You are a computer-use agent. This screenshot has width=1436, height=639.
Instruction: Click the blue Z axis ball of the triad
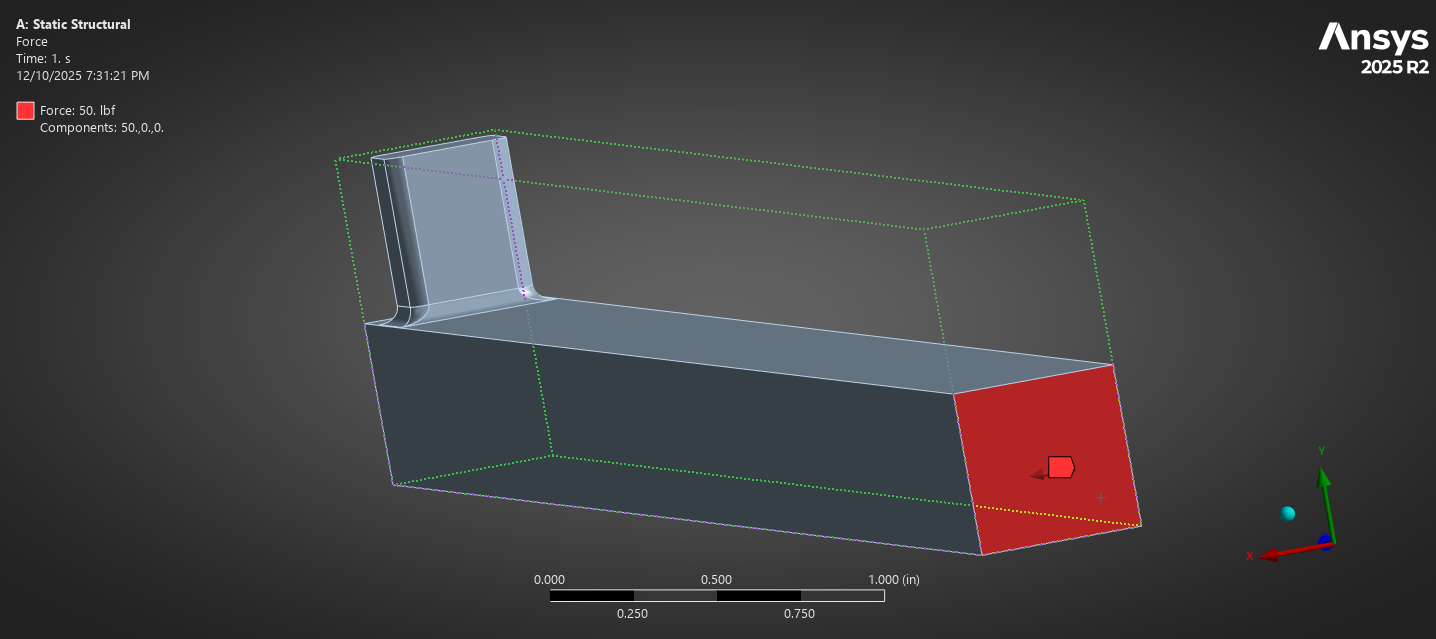[x=1325, y=541]
